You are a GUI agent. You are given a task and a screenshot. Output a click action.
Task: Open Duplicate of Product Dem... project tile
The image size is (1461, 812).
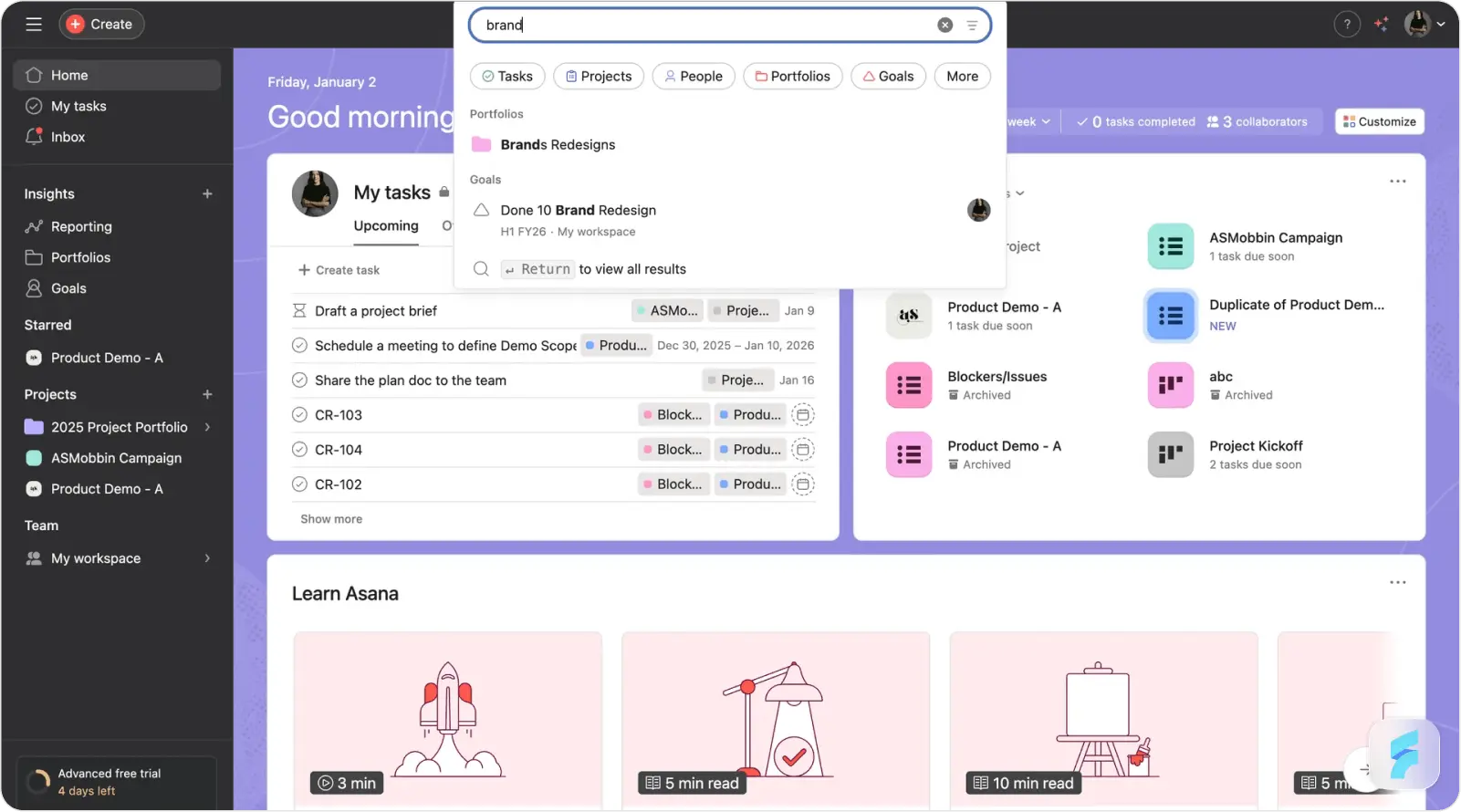1171,316
